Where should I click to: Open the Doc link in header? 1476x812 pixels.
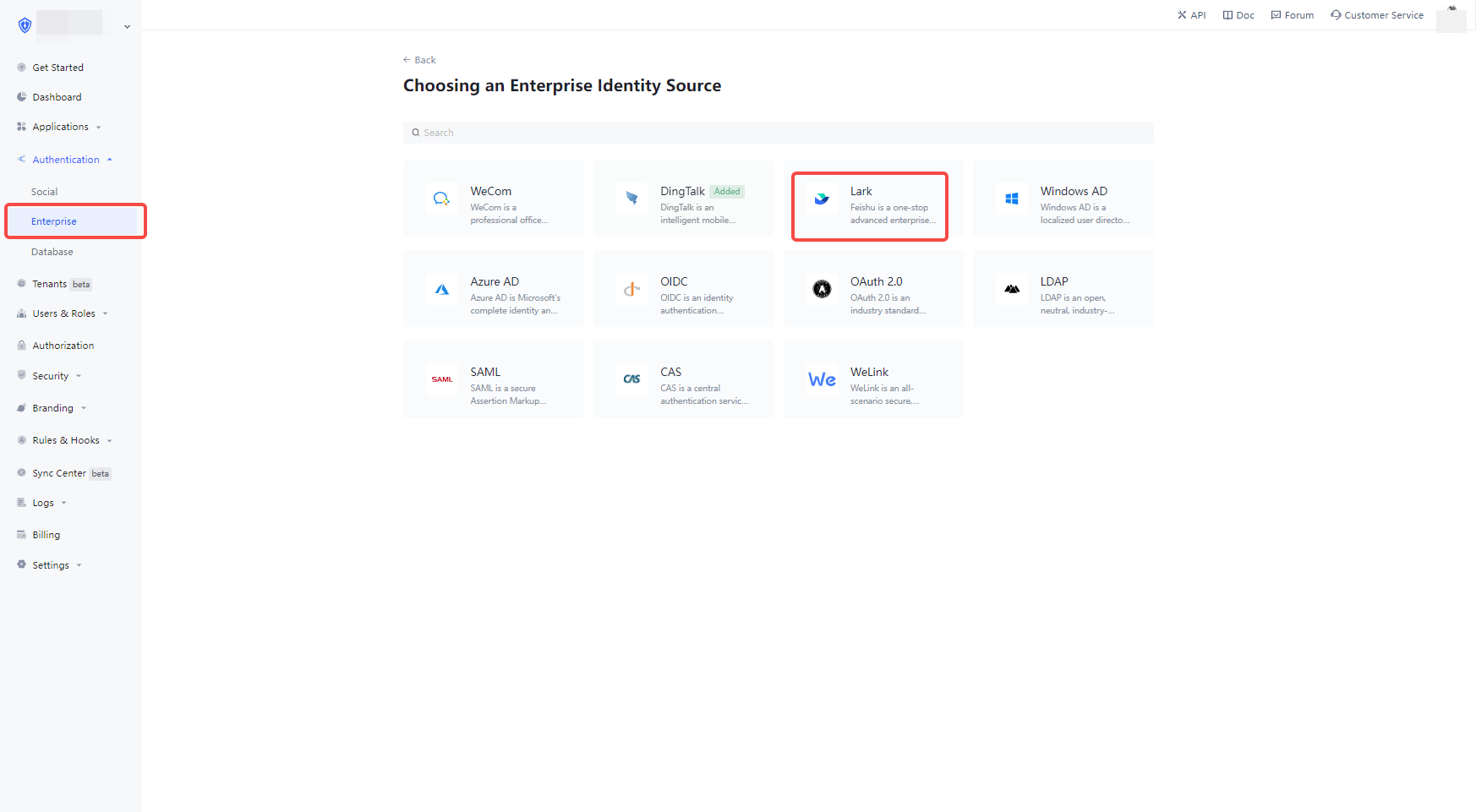point(1238,15)
